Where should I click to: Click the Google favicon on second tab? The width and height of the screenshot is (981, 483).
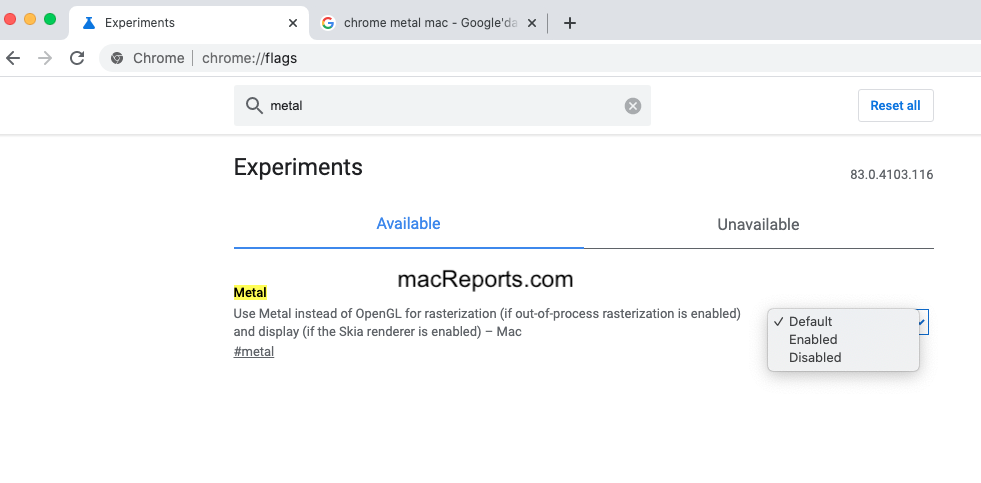point(328,23)
